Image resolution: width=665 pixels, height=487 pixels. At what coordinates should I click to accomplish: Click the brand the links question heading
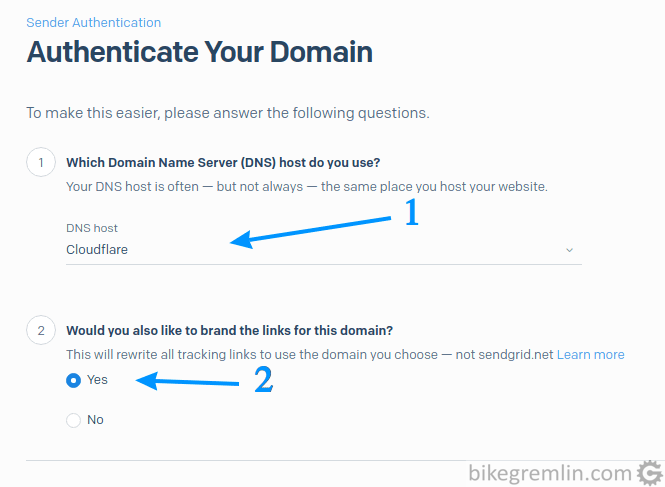coord(229,330)
